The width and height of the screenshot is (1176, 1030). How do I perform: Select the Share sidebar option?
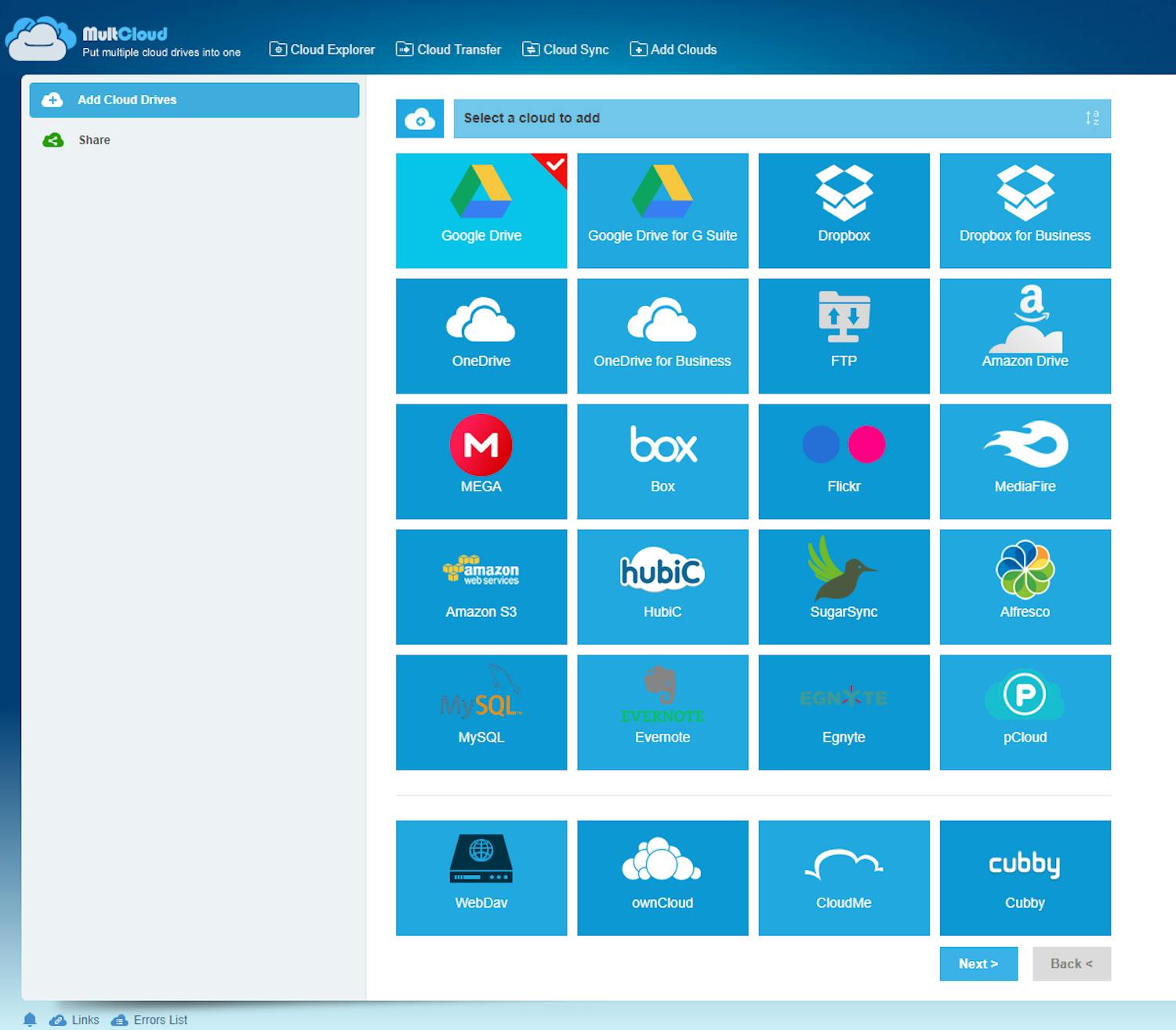click(93, 140)
